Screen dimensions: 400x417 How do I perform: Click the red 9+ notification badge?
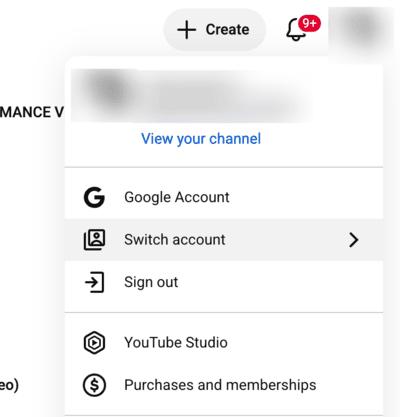309,24
